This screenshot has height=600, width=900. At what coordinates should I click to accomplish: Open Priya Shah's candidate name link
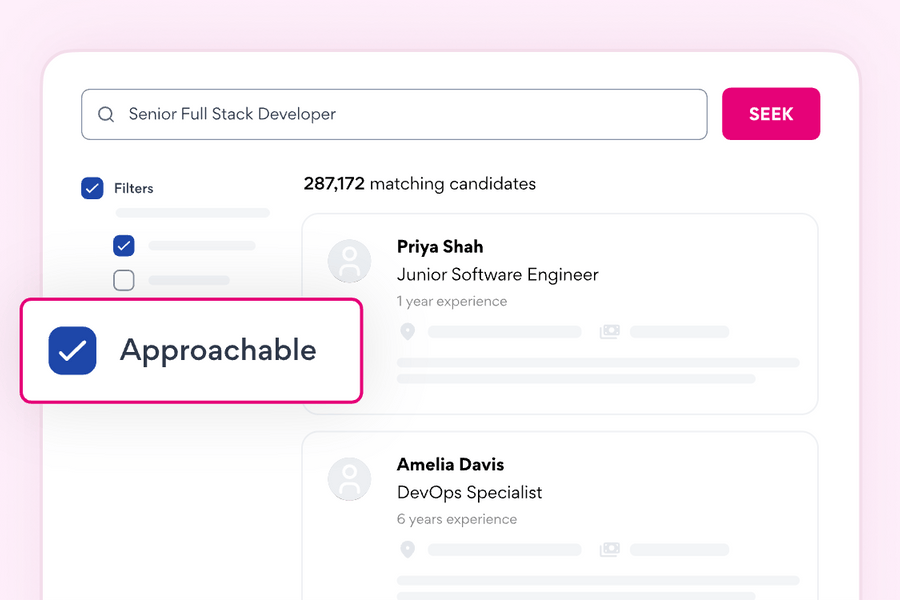pyautogui.click(x=440, y=247)
